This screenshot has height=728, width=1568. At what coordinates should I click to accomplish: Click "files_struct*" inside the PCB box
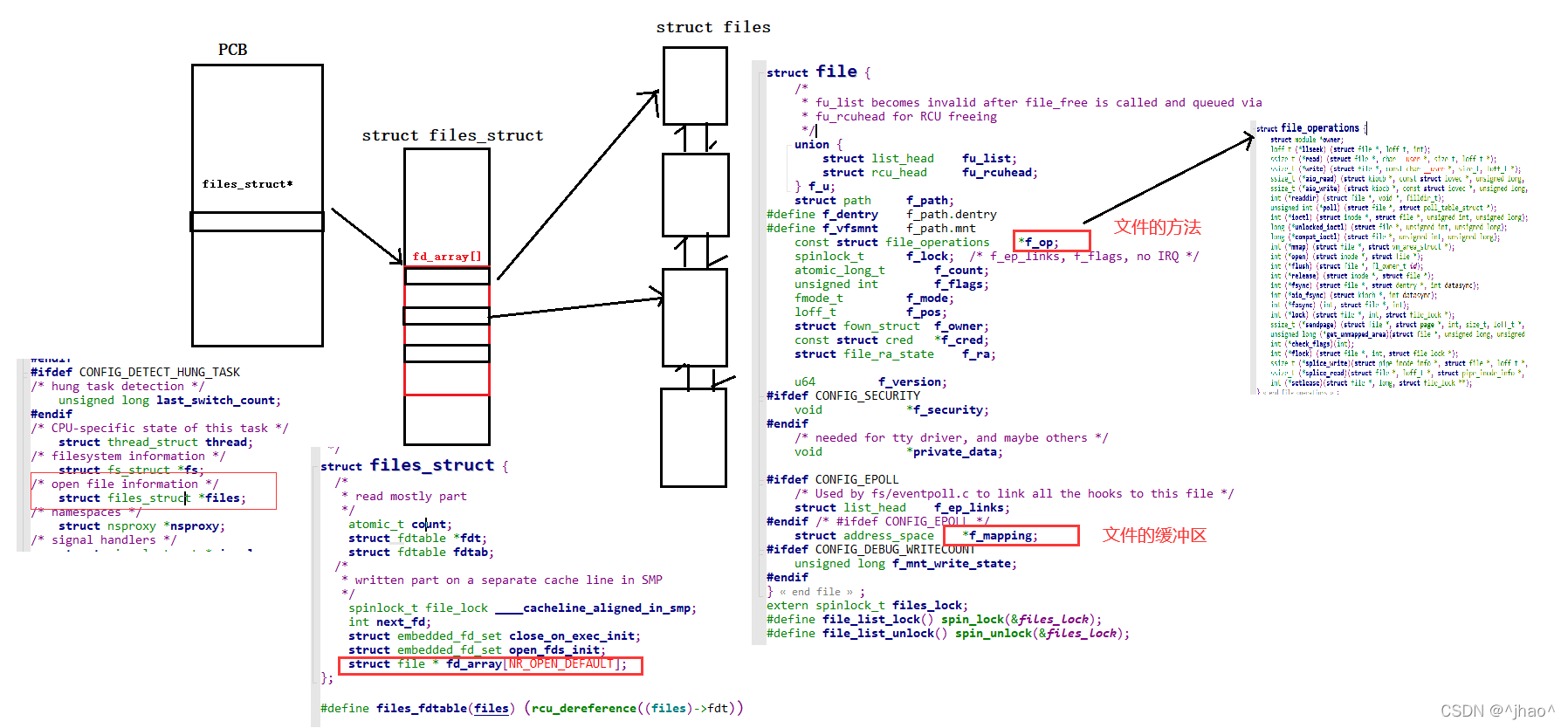[x=248, y=184]
